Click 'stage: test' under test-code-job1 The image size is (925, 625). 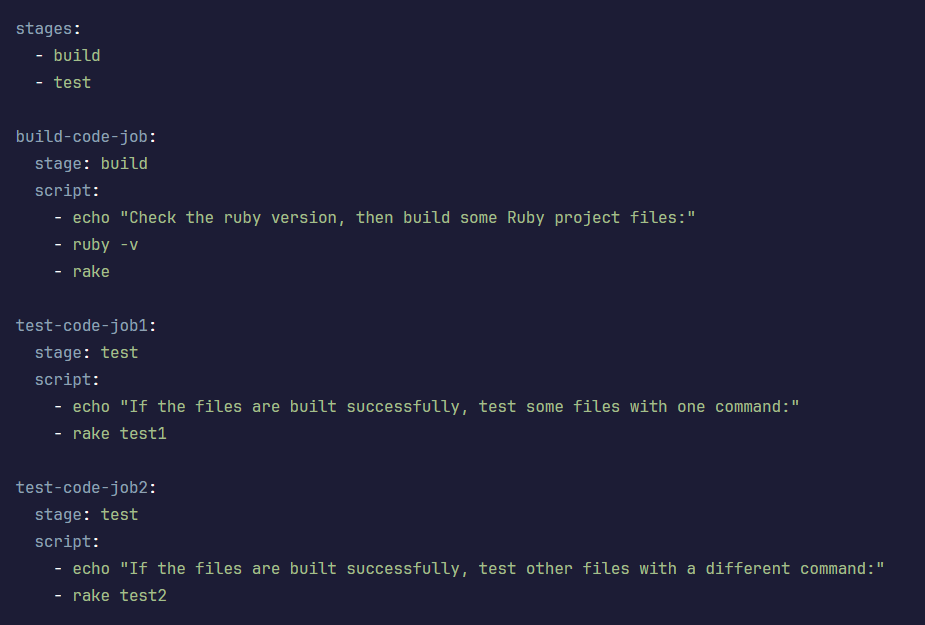pyautogui.click(x=86, y=352)
